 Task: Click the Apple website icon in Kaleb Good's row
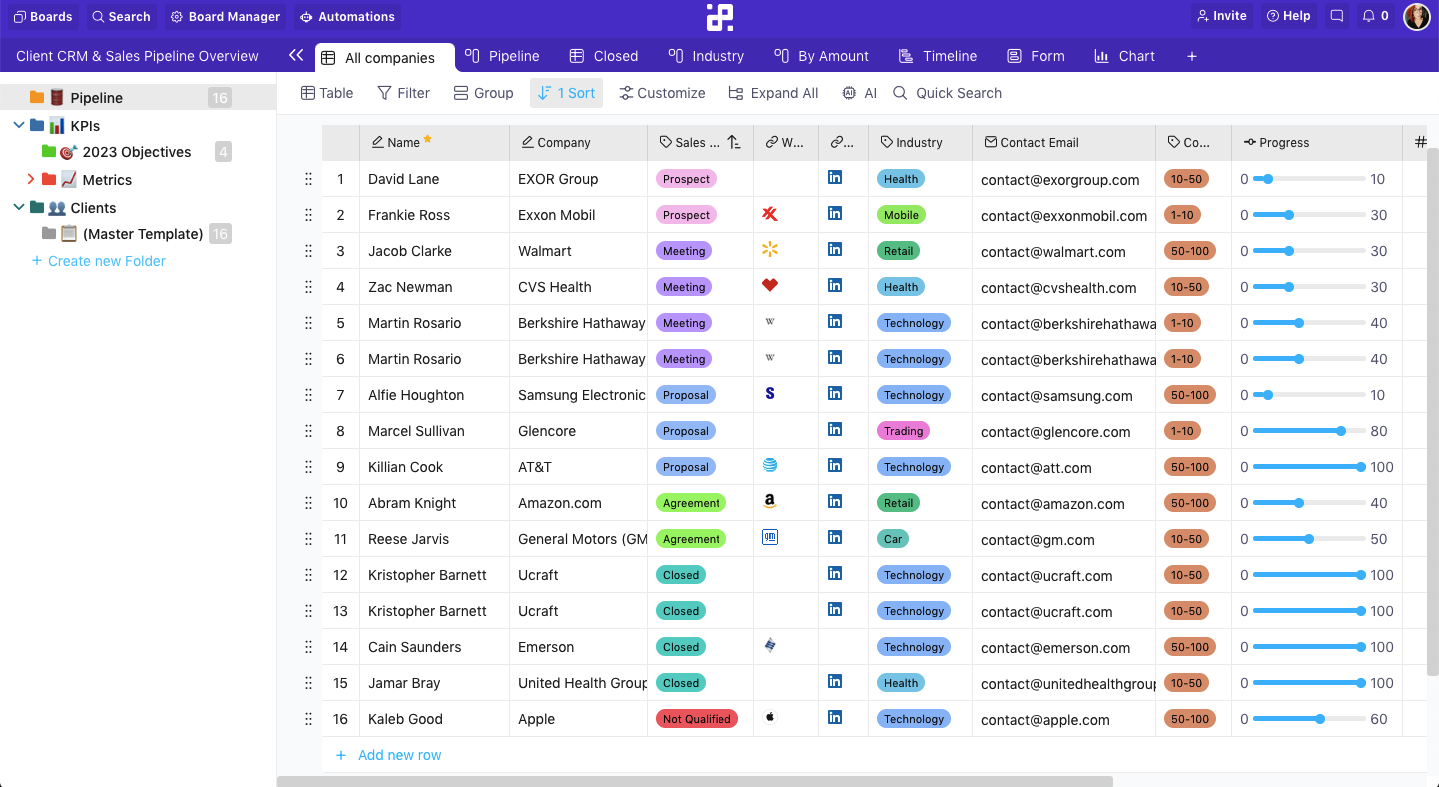pyautogui.click(x=769, y=718)
